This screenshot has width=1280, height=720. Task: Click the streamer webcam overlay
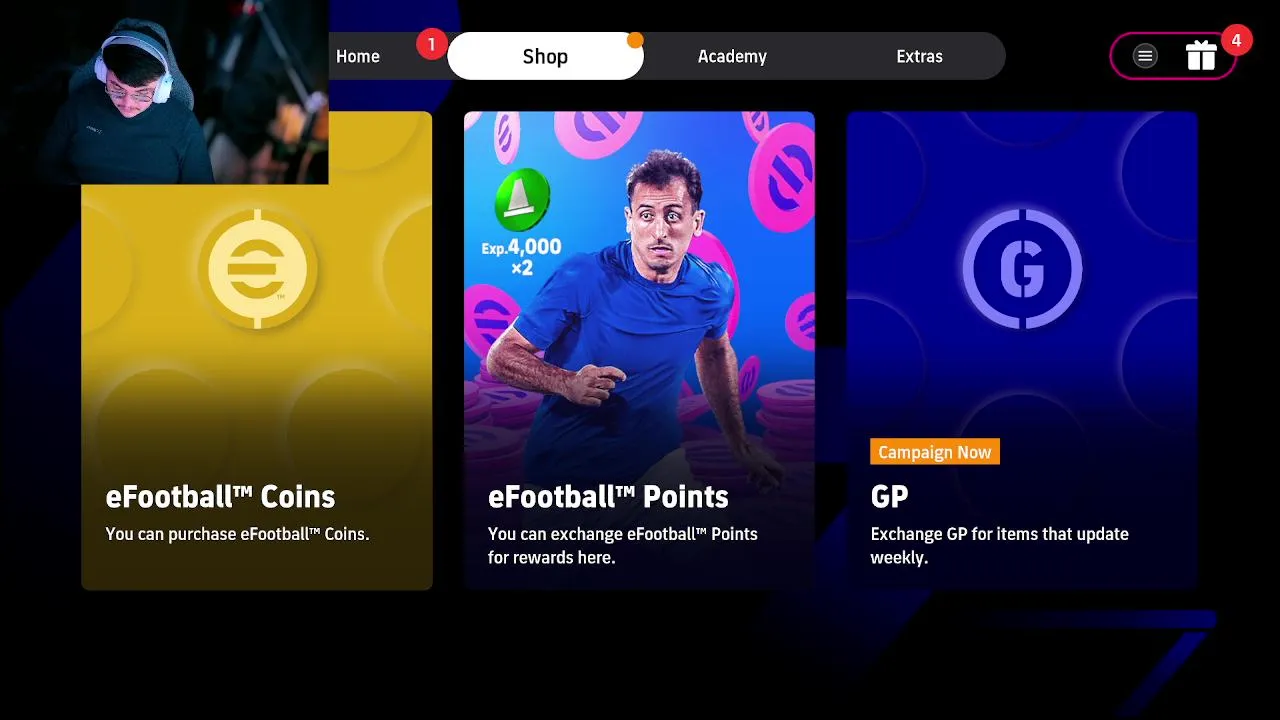click(164, 92)
